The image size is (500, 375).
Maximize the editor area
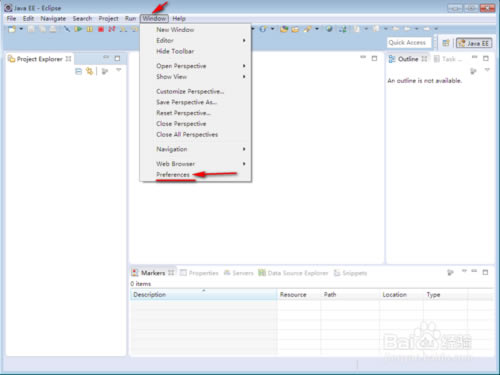coord(374,58)
